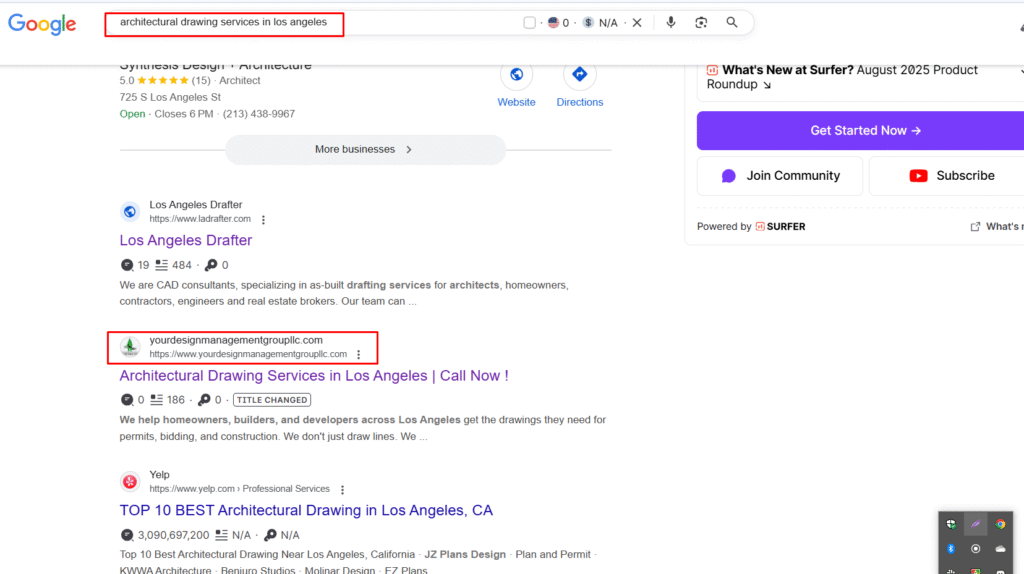Click the Surfer logo in Powered by

(780, 227)
